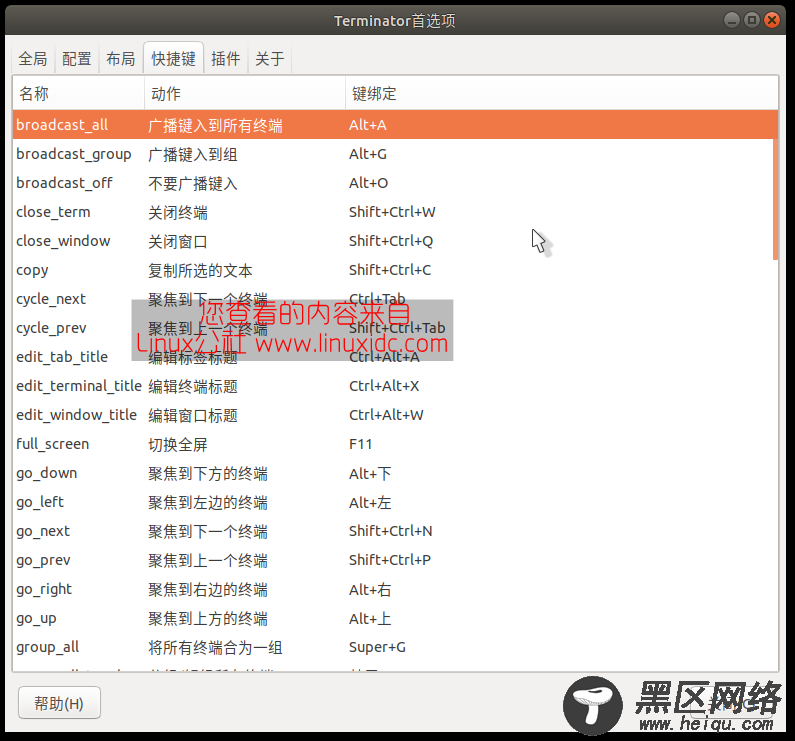Select the broadcast_off entry
Screen dimensions: 795x741
(395, 183)
